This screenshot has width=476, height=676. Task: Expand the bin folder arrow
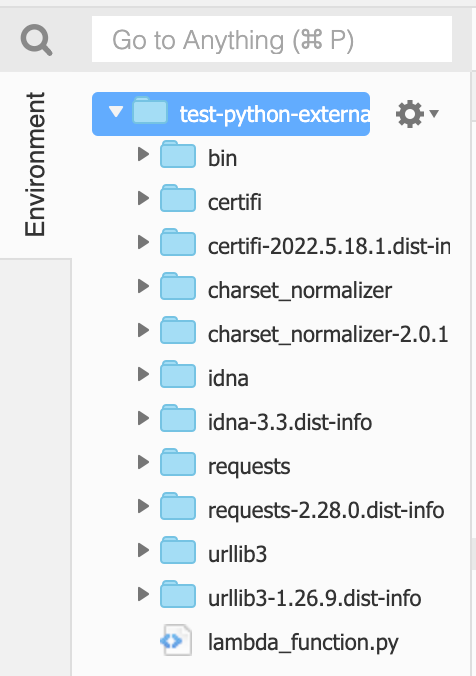[143, 154]
